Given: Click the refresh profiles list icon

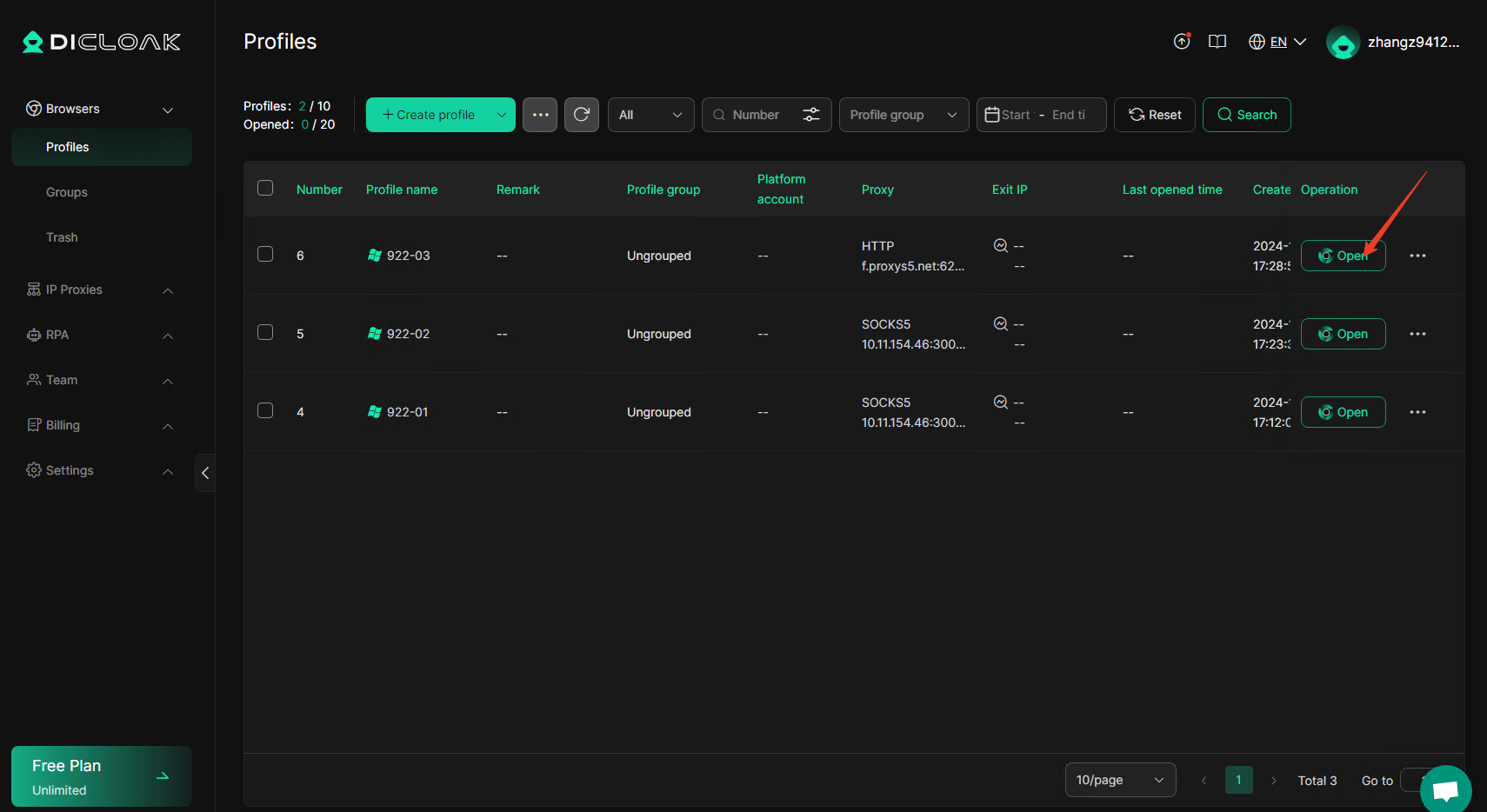Looking at the screenshot, I should click(x=582, y=115).
